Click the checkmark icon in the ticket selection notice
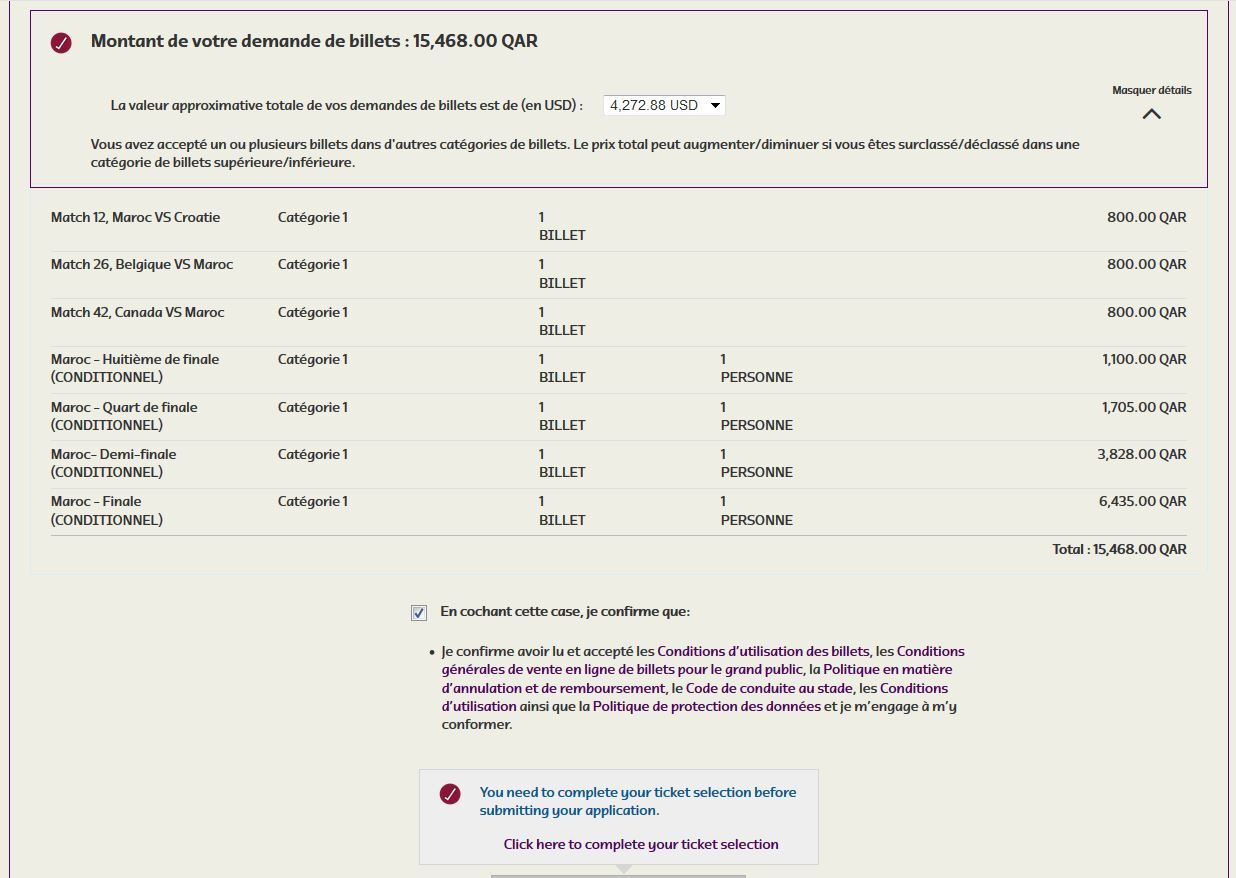1236x878 pixels. click(450, 794)
